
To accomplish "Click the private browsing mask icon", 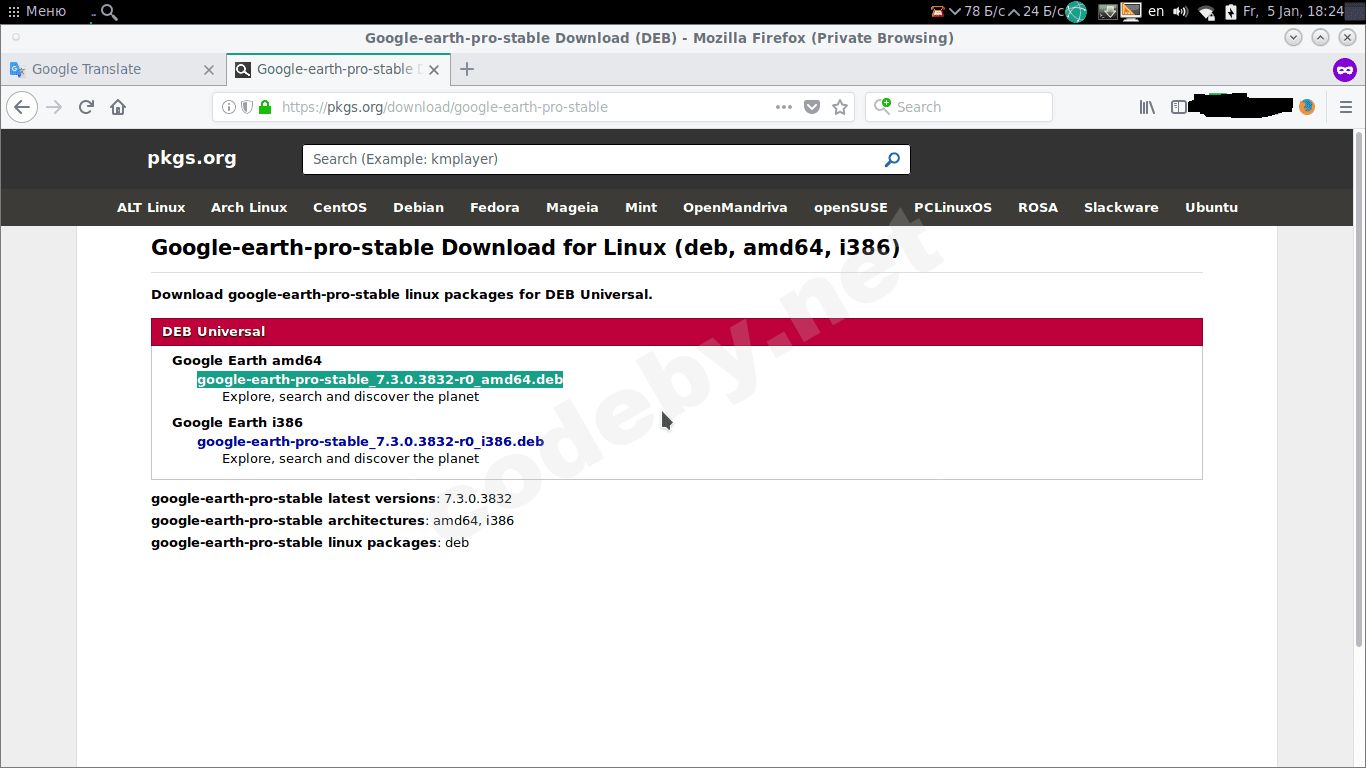I will coord(1344,69).
